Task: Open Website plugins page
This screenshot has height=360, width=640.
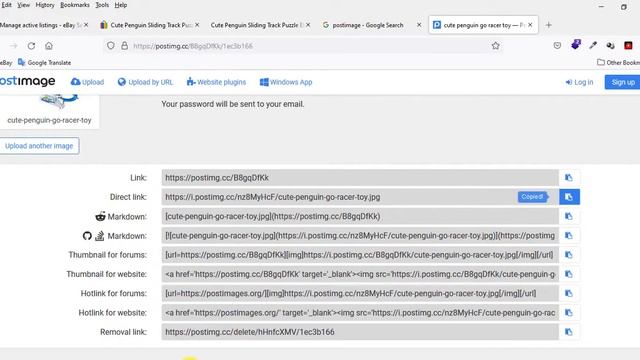Action: [x=216, y=82]
